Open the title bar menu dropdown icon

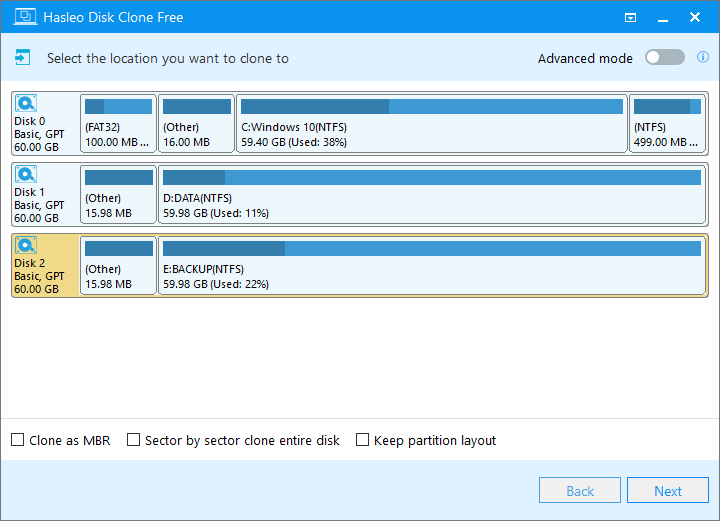(x=630, y=17)
